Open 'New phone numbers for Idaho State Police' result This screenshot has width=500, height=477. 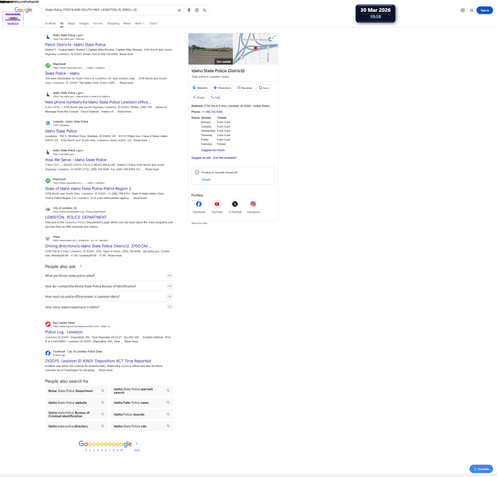click(x=98, y=102)
